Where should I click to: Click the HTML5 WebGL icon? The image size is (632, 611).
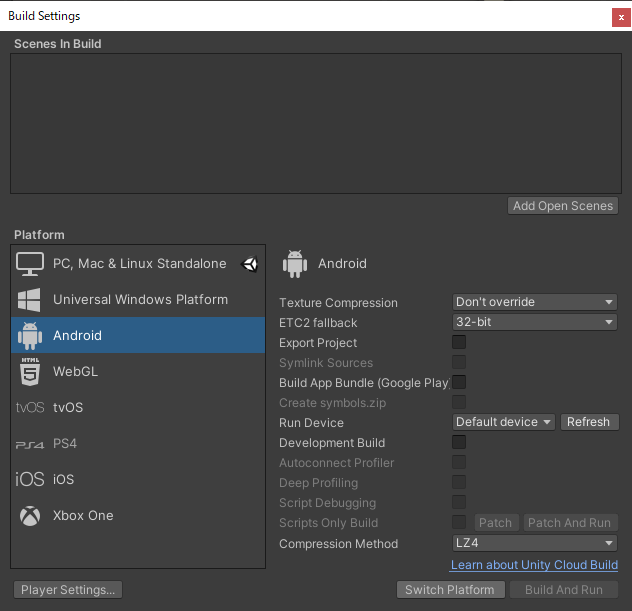[x=30, y=371]
